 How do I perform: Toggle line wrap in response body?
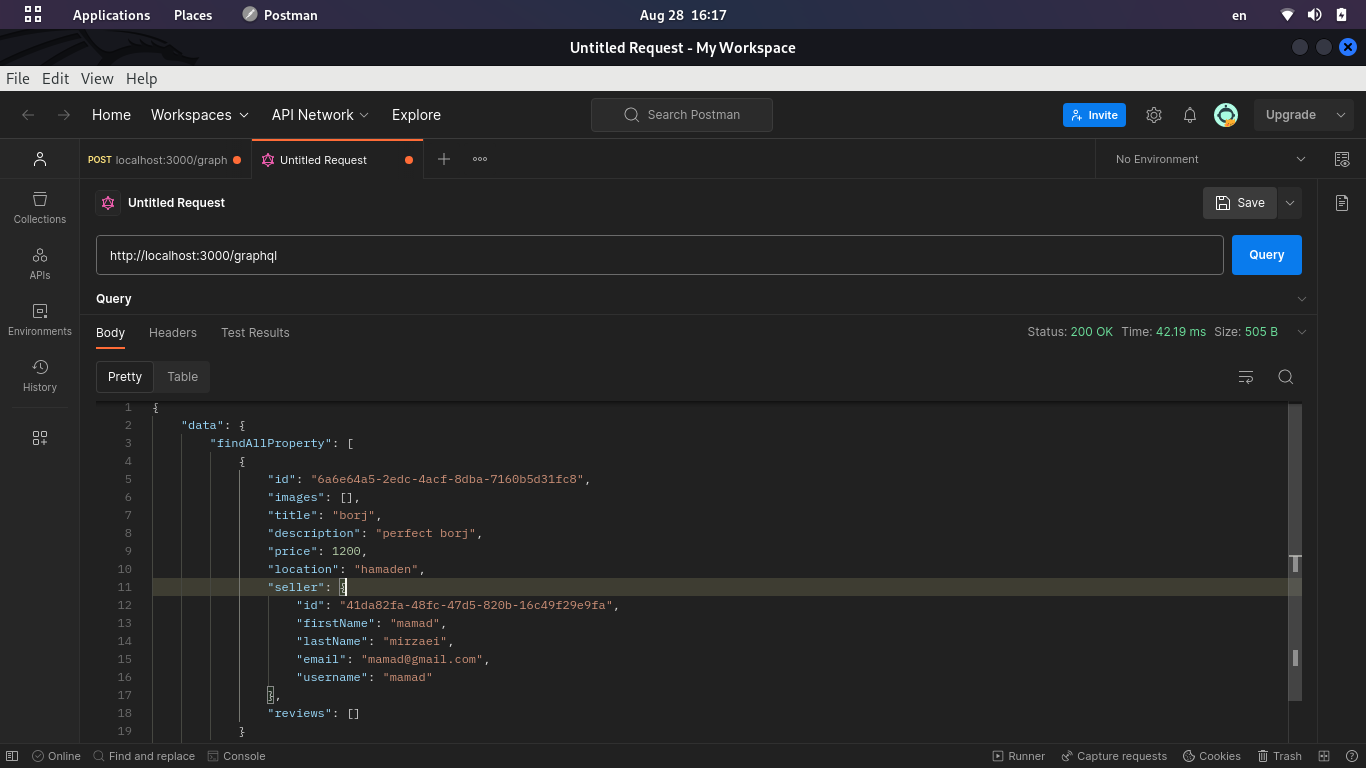(x=1246, y=377)
